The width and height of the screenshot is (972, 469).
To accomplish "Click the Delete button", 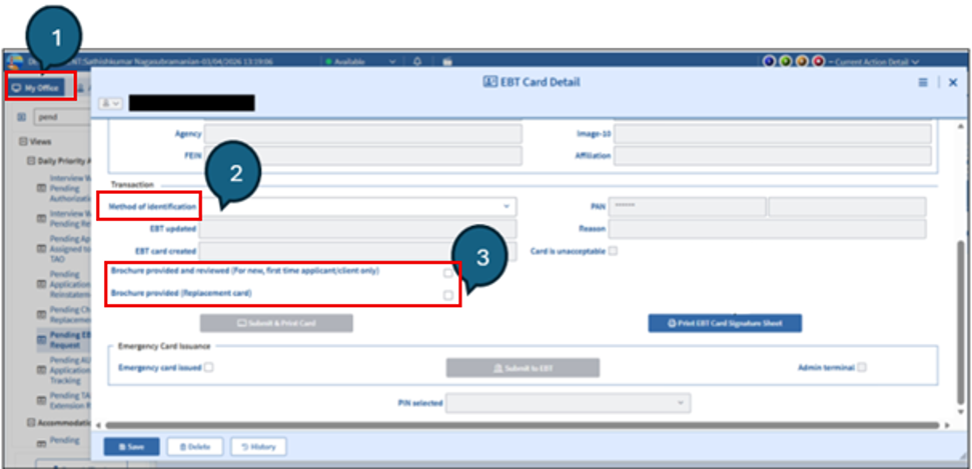I will [195, 447].
